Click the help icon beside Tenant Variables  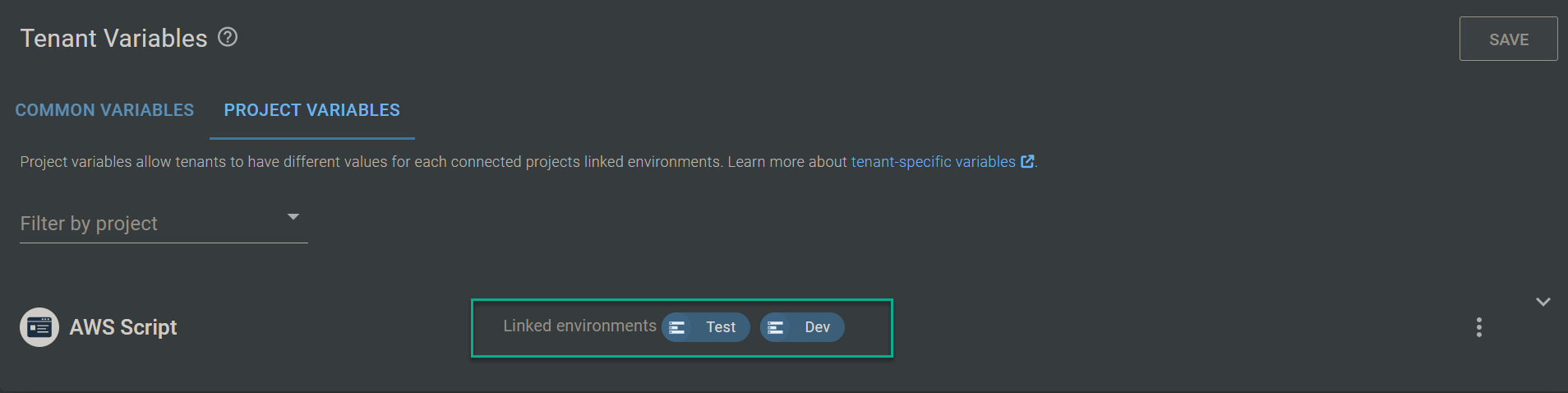pos(228,37)
